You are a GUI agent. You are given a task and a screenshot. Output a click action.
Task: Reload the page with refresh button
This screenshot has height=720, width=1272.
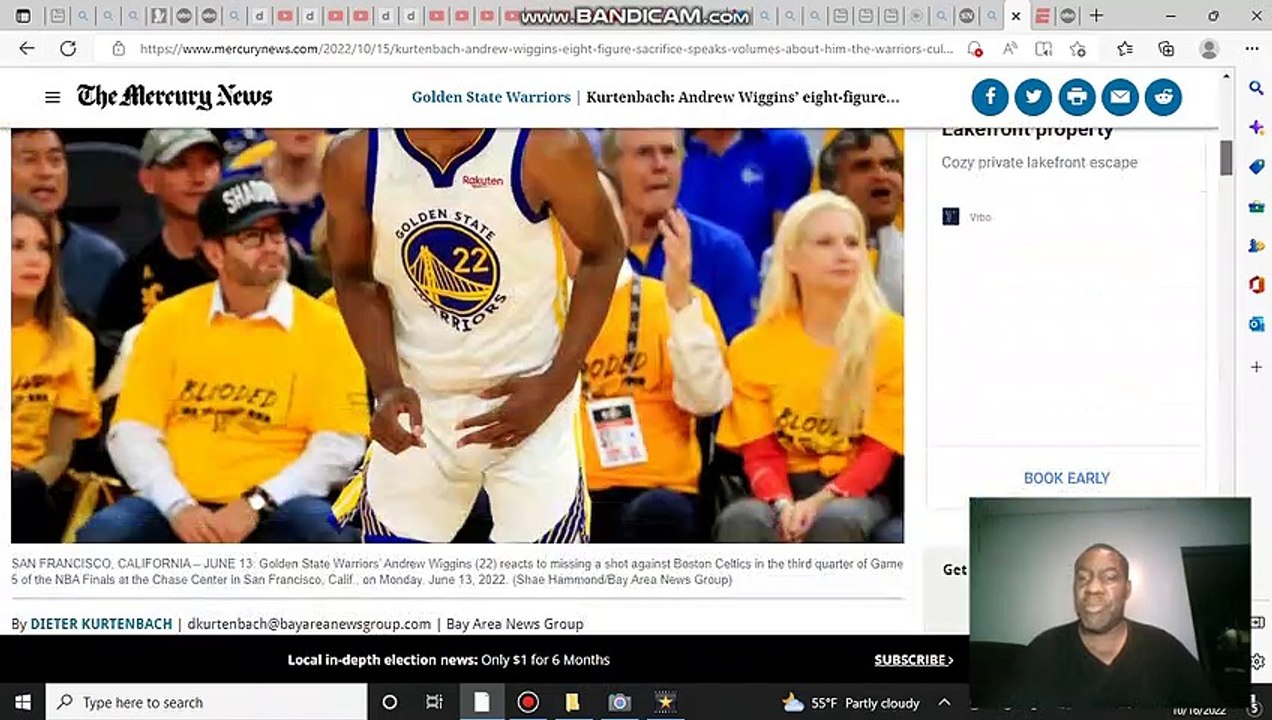click(x=68, y=48)
